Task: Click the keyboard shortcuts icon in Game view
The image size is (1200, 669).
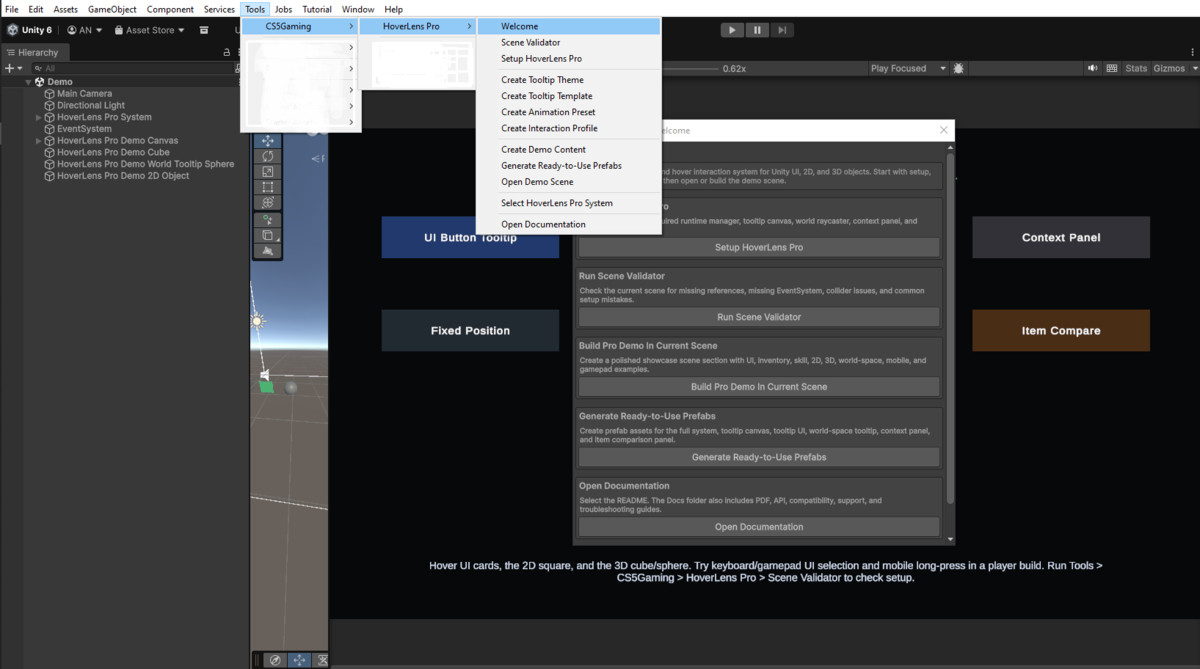Action: tap(1111, 68)
